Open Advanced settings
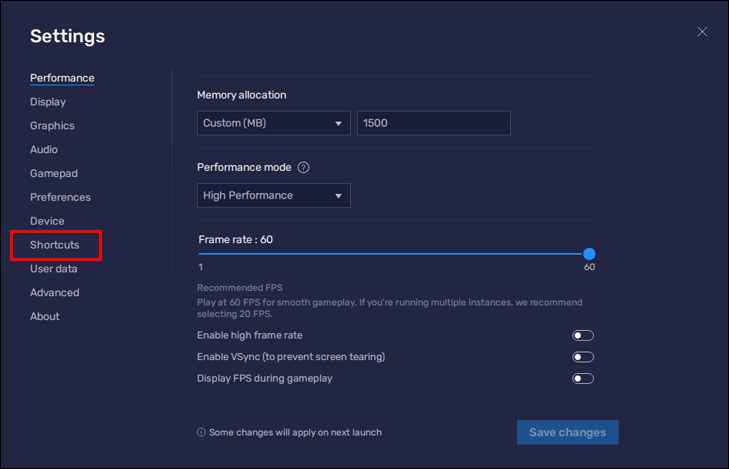Viewport: 729px width, 469px height. click(x=54, y=293)
